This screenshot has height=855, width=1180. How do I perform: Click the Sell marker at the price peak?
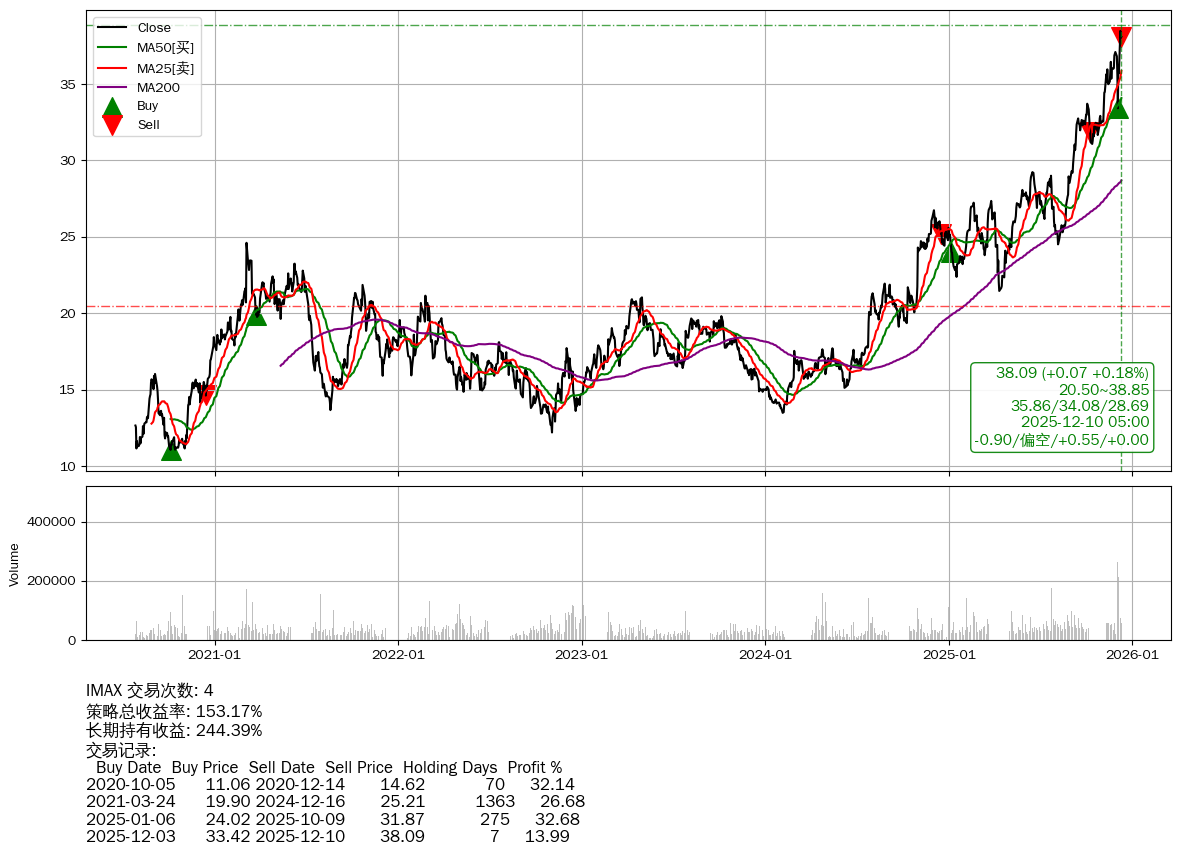pos(1122,38)
